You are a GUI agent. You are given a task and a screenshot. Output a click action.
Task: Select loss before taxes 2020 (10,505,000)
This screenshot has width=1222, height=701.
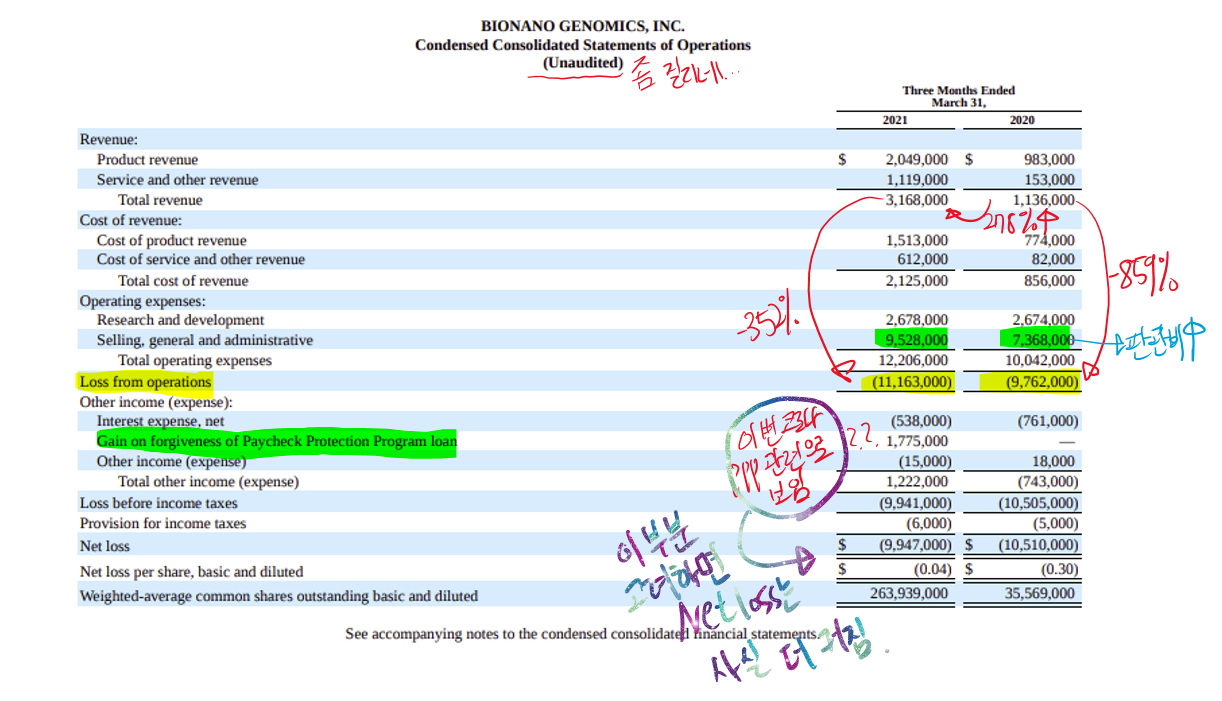pos(1040,503)
